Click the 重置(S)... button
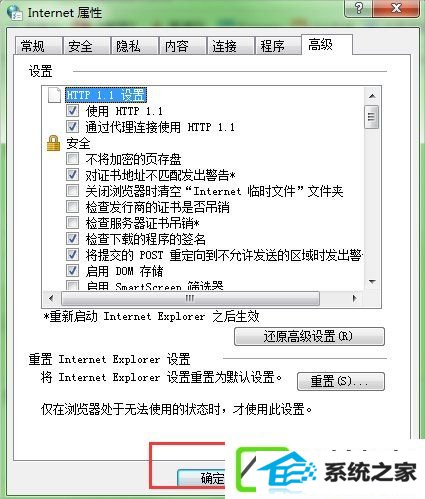The width and height of the screenshot is (425, 499). point(341,381)
